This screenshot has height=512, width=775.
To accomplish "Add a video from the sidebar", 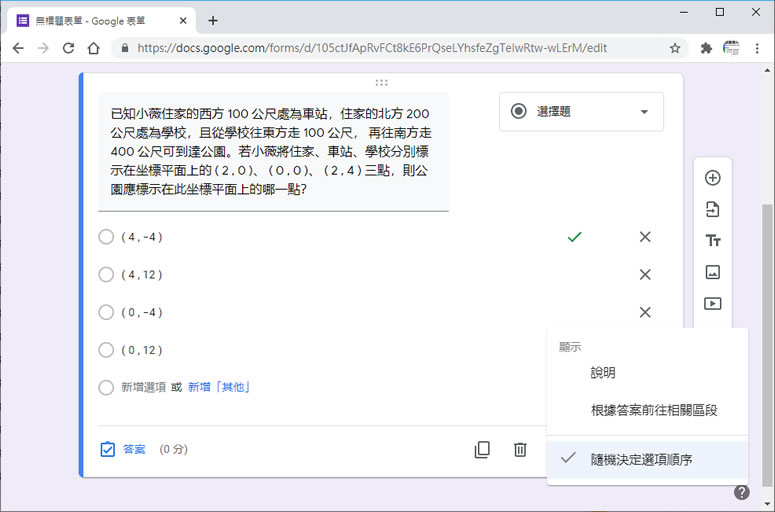I will click(x=713, y=303).
